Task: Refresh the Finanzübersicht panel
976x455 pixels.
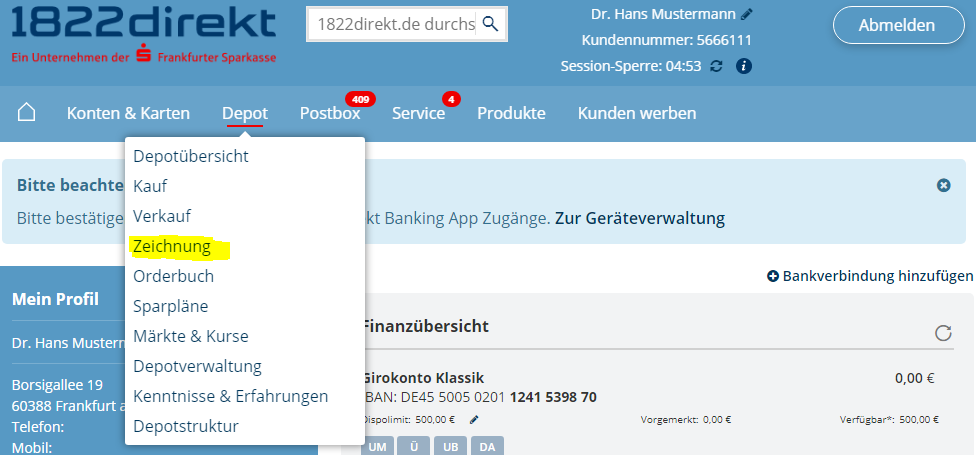Action: tap(942, 333)
